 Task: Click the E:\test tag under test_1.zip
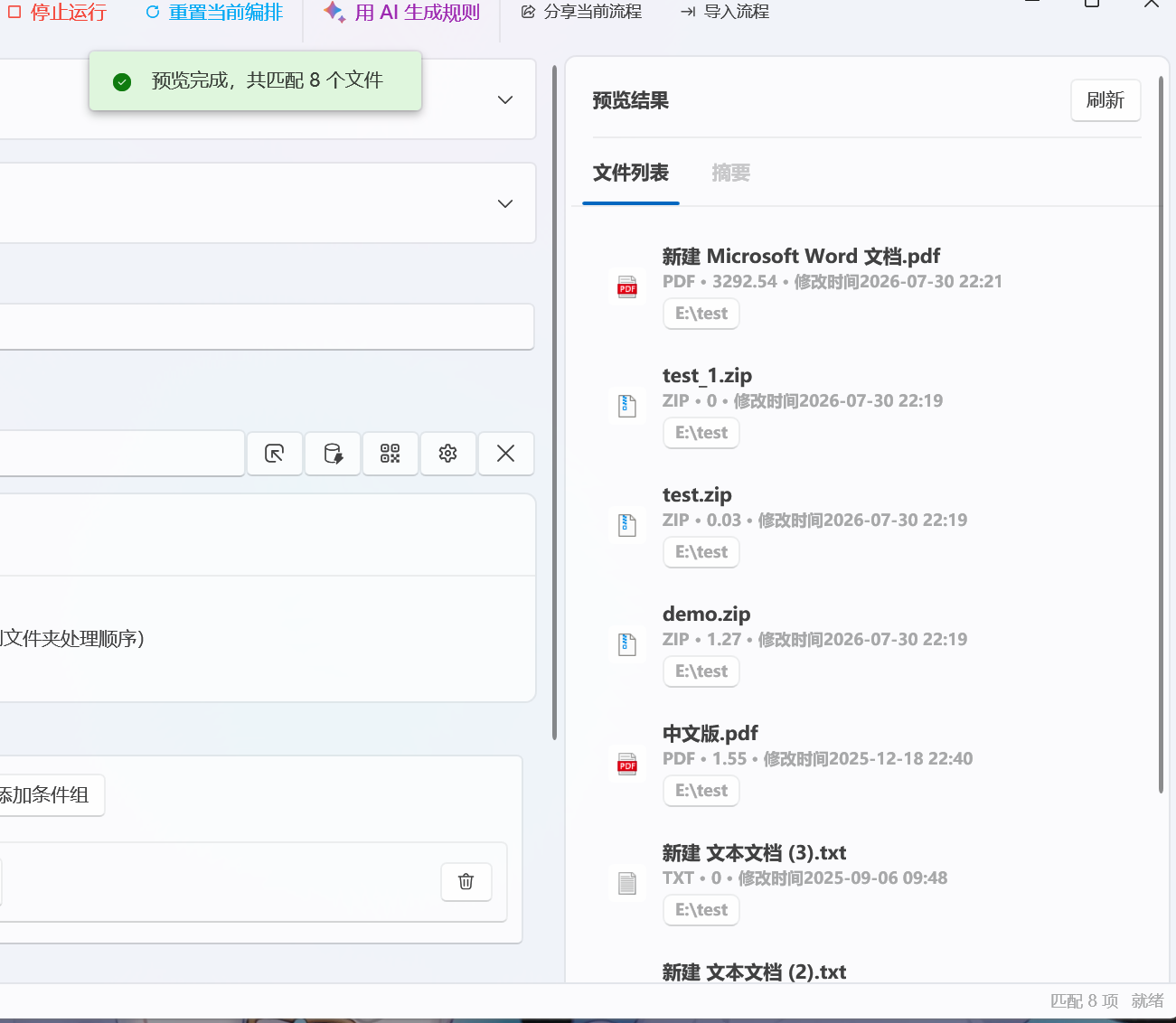pos(701,433)
